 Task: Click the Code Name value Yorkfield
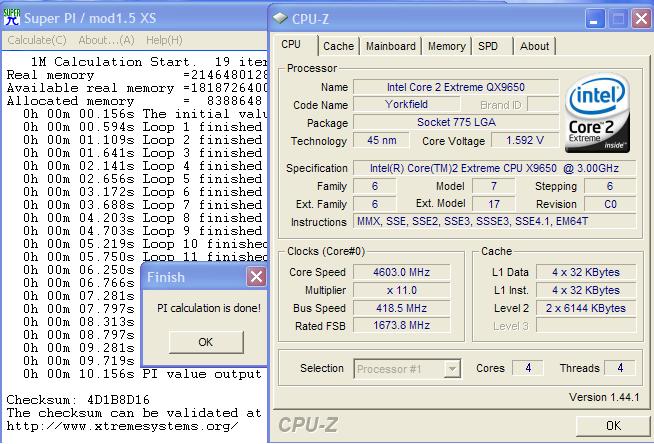(x=407, y=104)
